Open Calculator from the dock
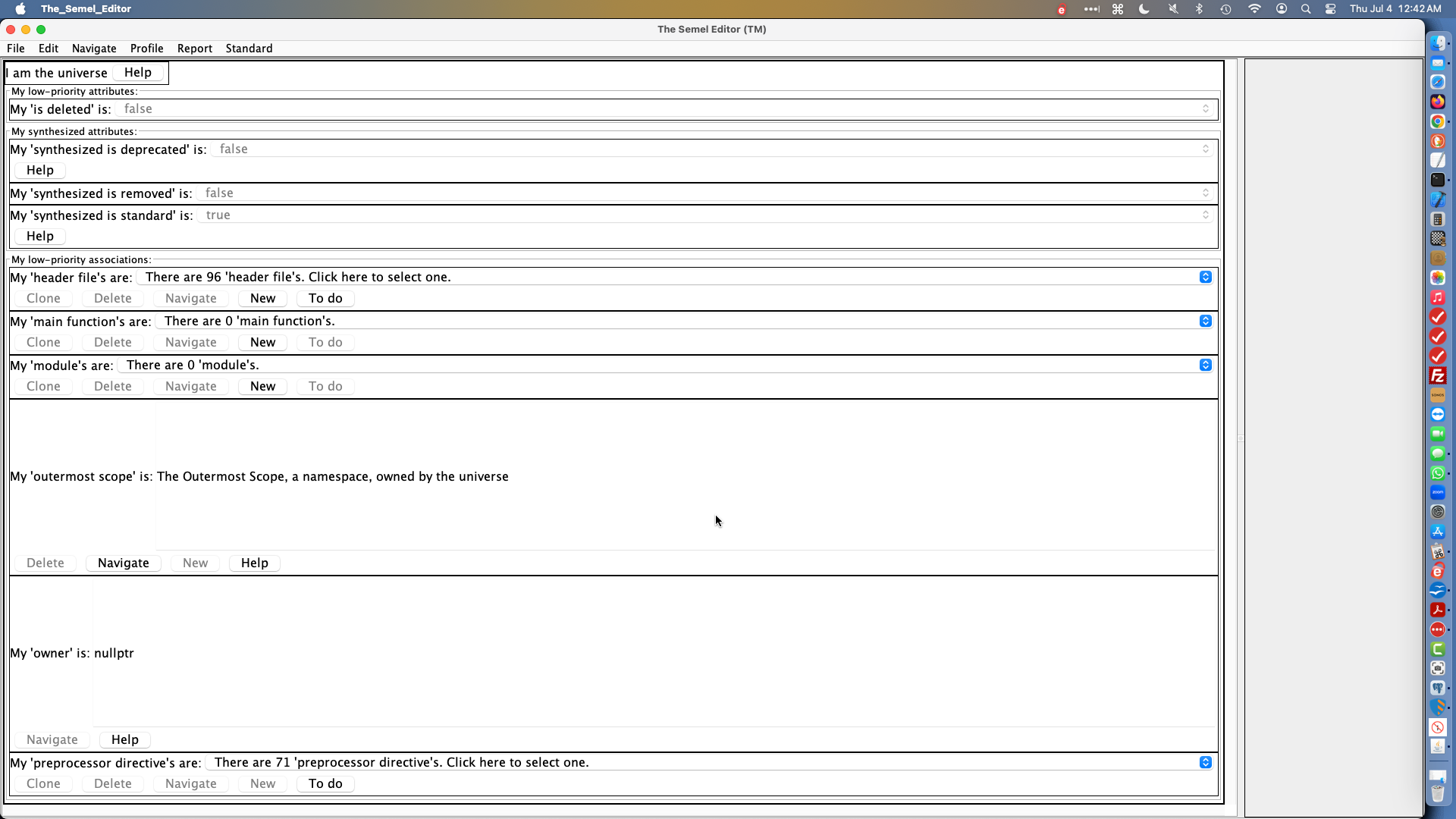This screenshot has width=1456, height=819. click(1438, 219)
